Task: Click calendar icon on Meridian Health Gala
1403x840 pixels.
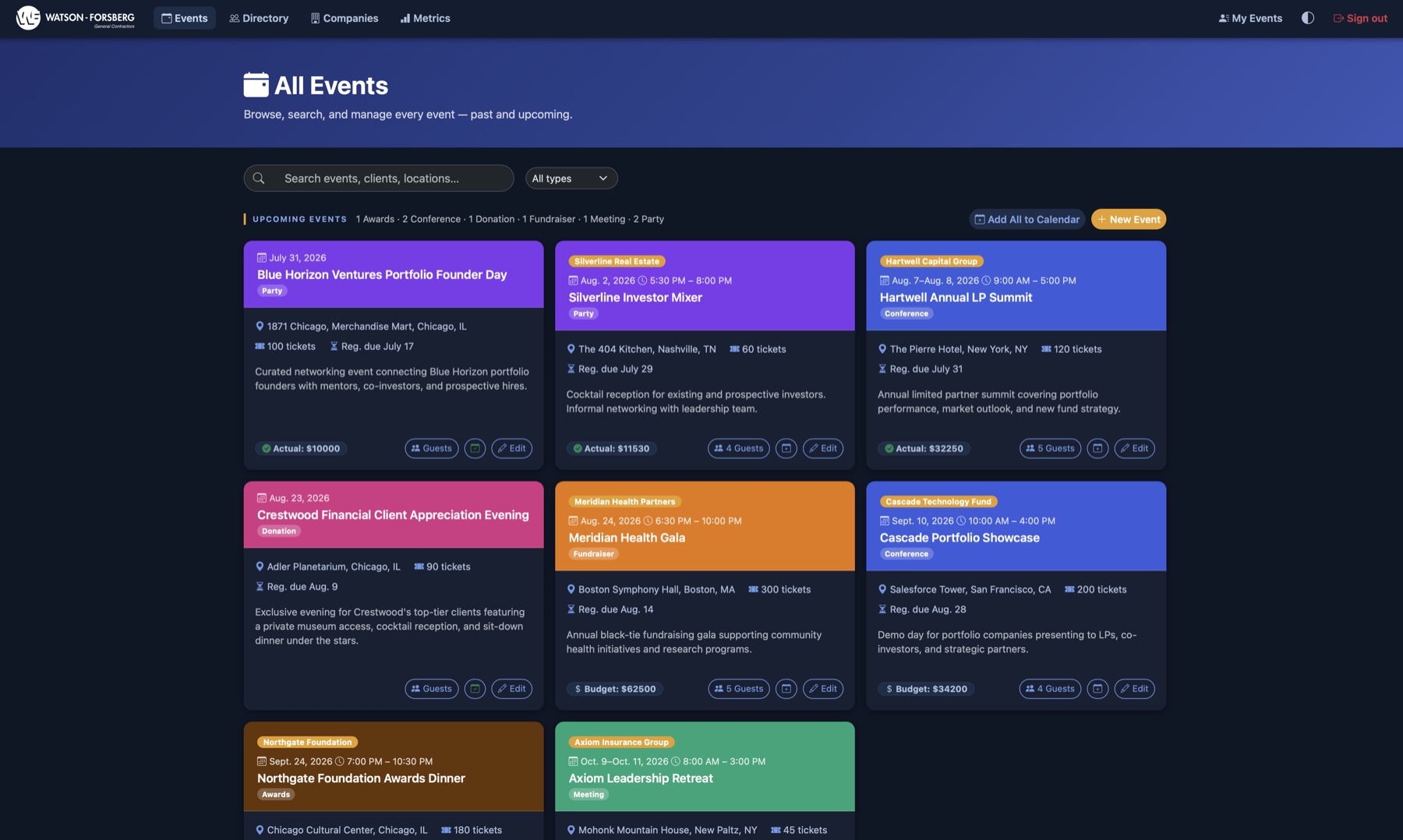Action: [786, 689]
